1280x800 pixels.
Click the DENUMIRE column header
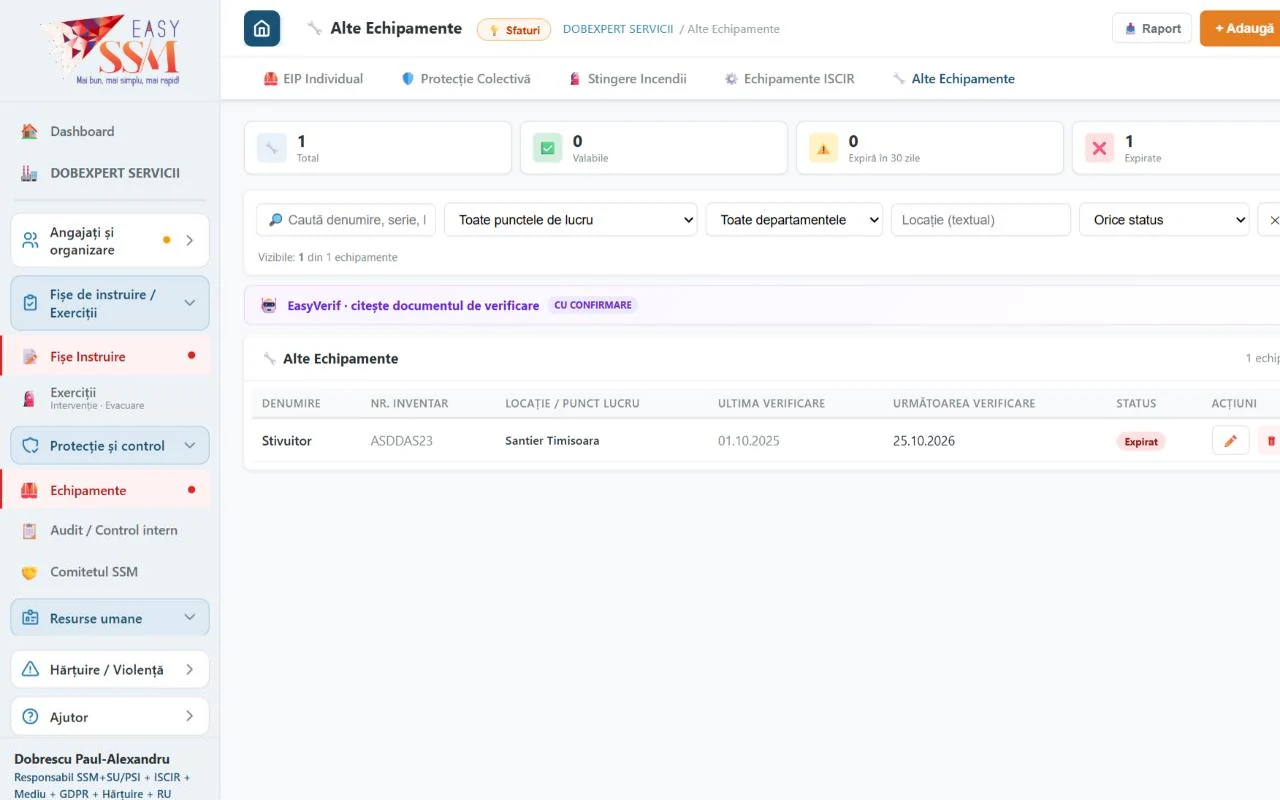[291, 403]
